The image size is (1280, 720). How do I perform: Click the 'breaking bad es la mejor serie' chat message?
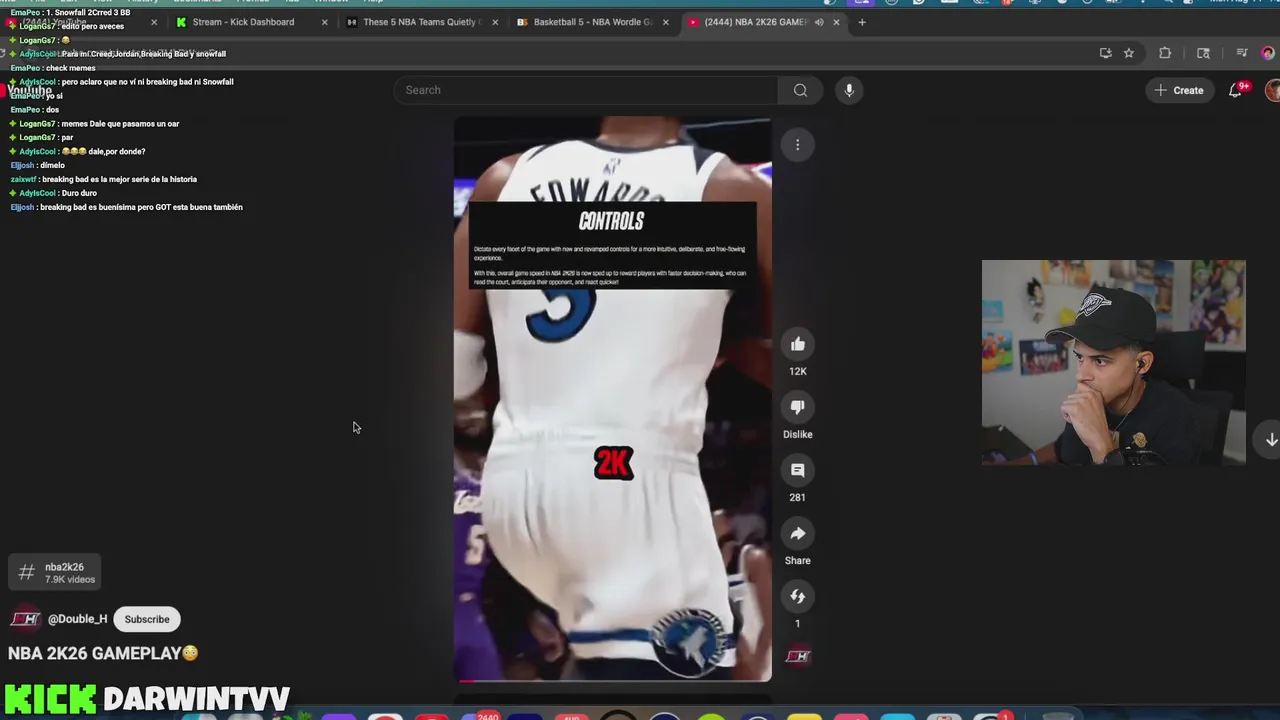104,179
